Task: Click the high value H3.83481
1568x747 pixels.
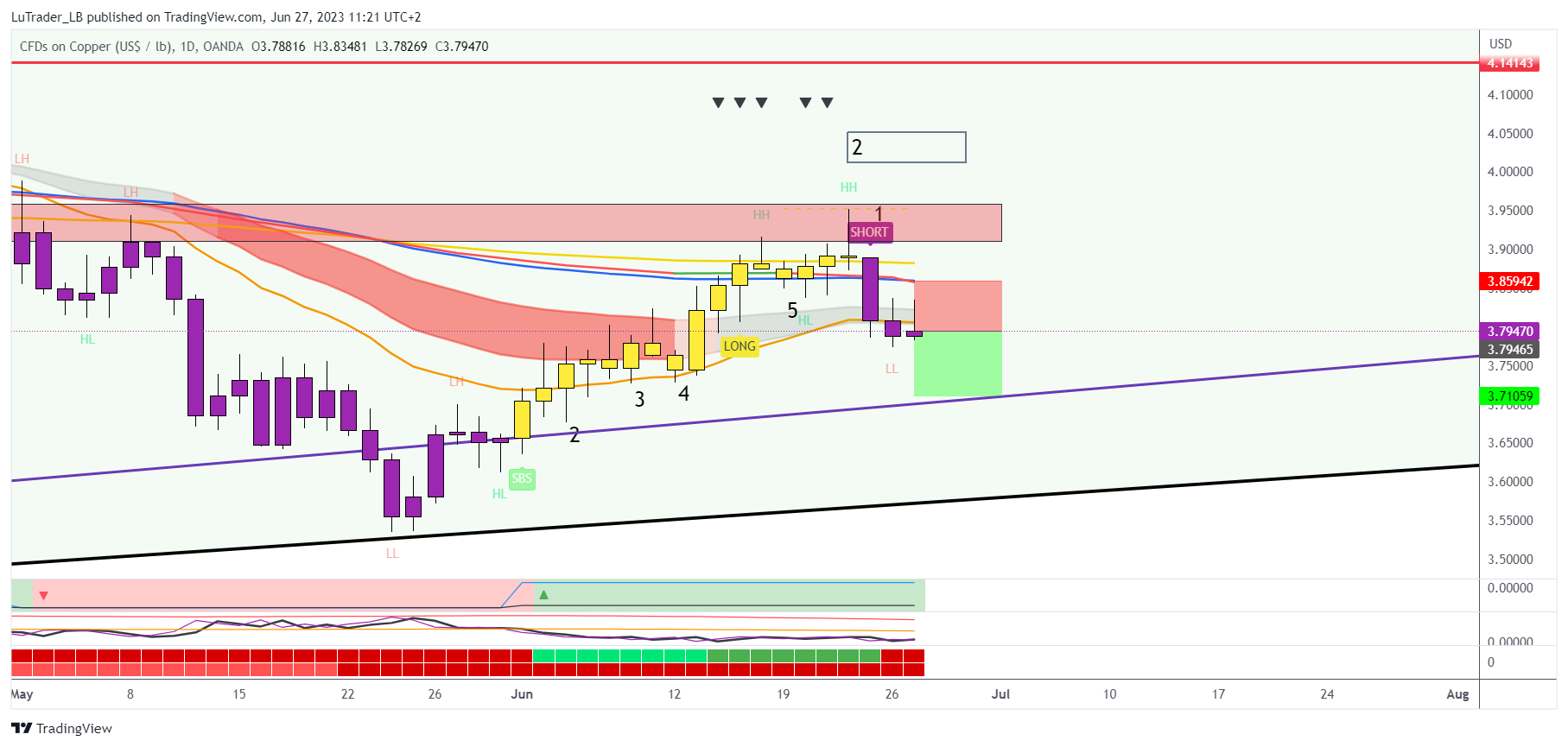Action: [340, 47]
